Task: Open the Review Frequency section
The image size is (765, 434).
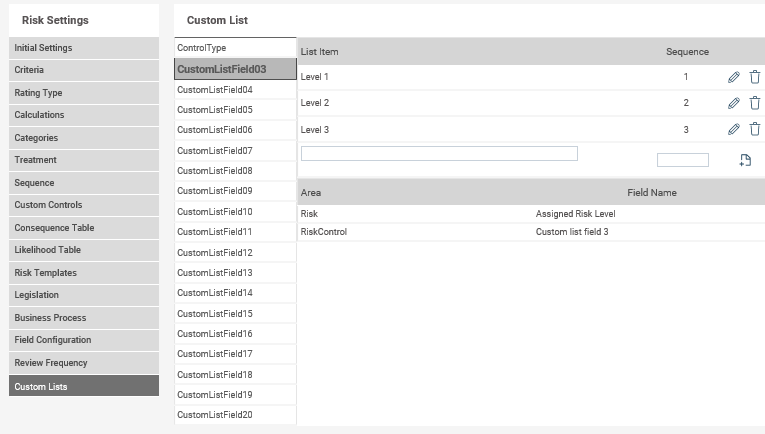Action: (84, 363)
